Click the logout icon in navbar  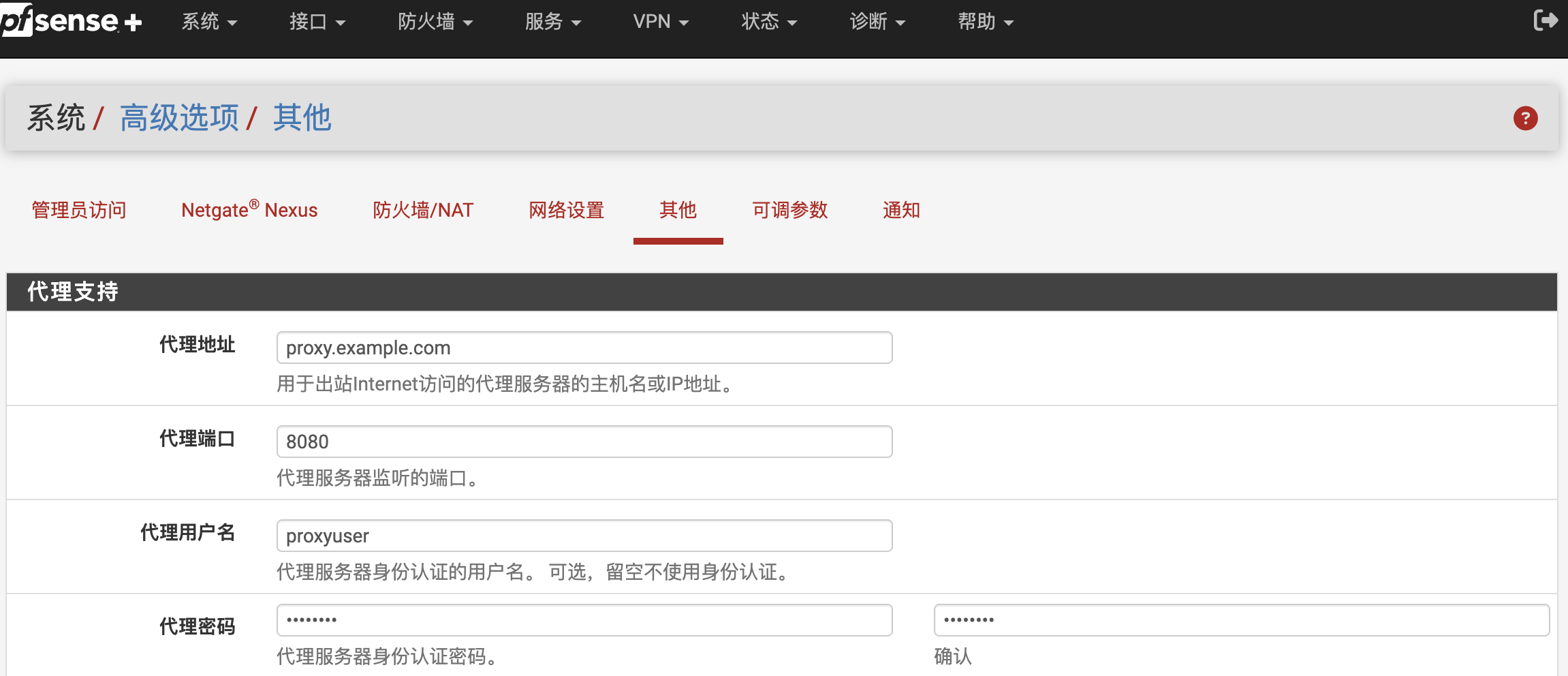pos(1546,20)
